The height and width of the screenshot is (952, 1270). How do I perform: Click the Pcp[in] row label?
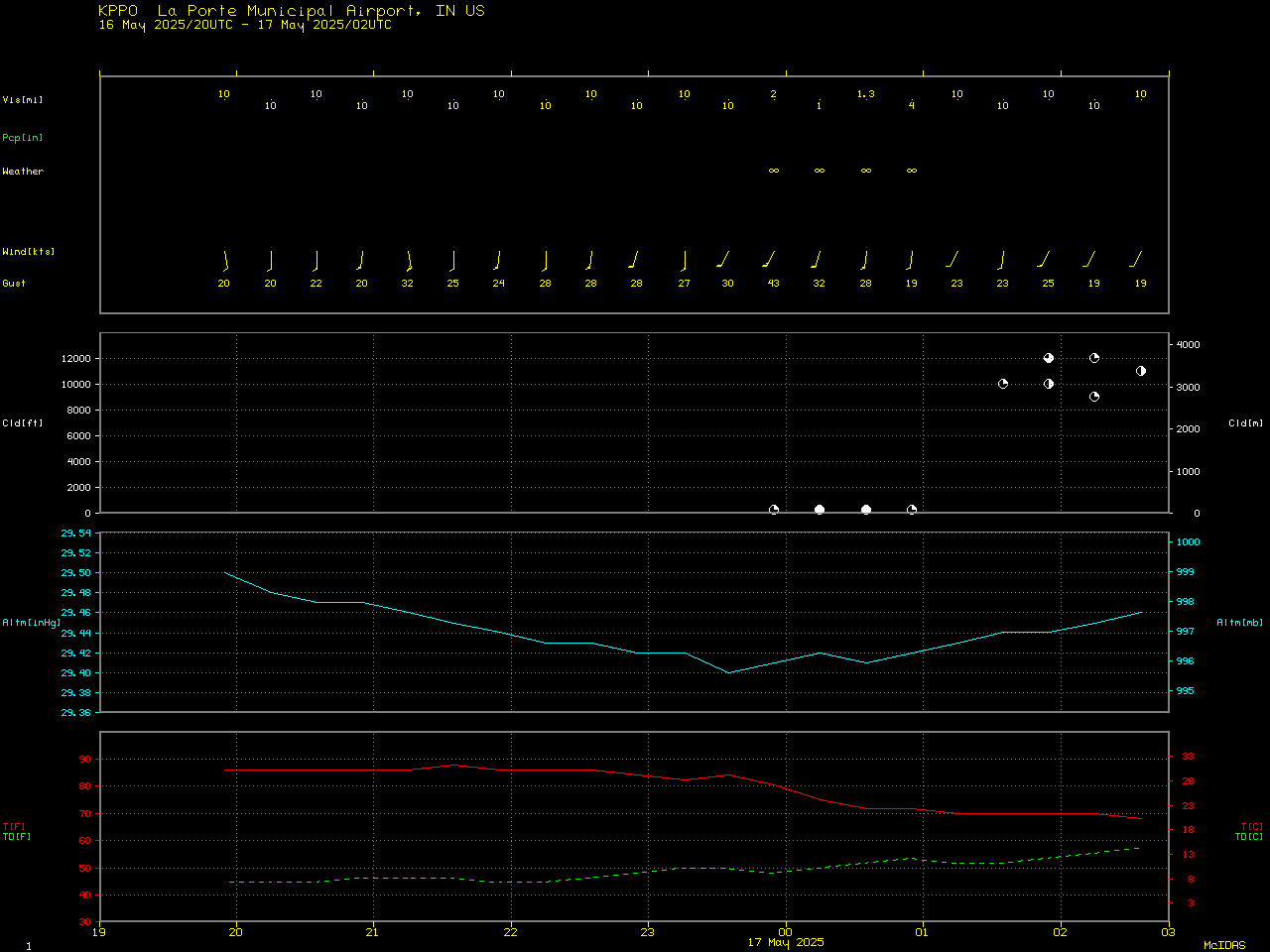point(23,138)
